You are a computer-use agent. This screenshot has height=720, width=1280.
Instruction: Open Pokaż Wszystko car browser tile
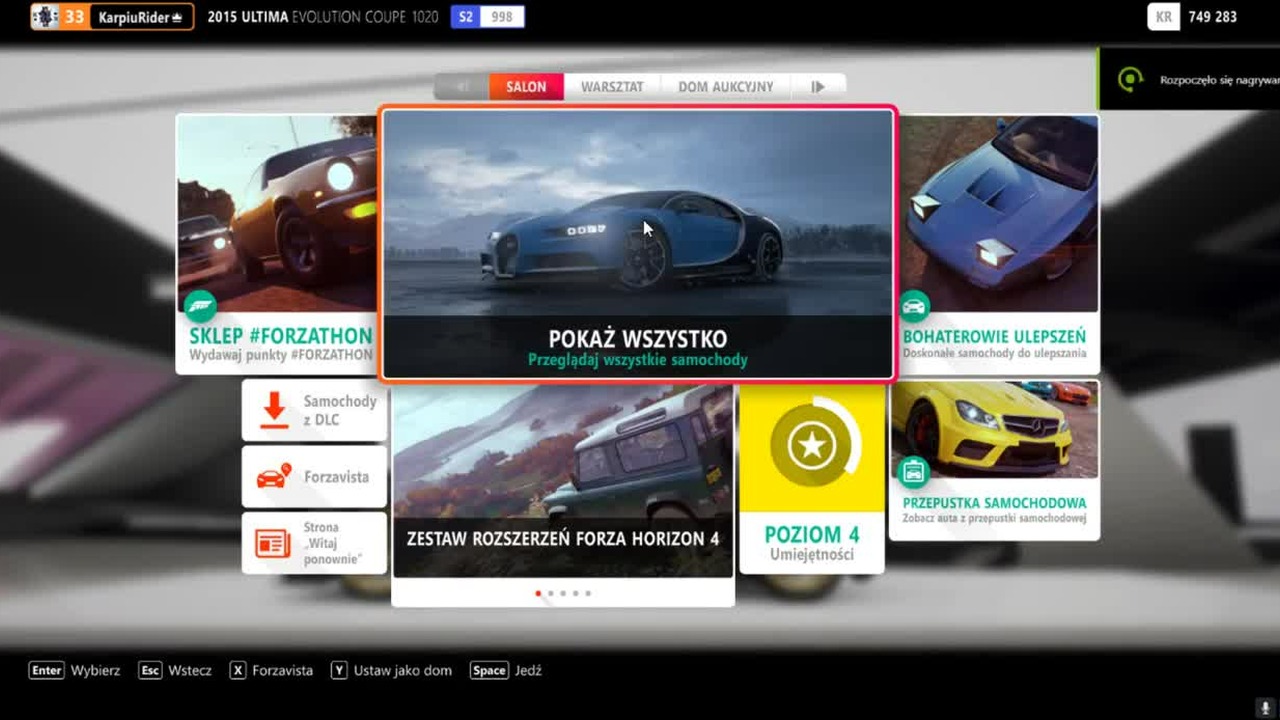coord(638,244)
